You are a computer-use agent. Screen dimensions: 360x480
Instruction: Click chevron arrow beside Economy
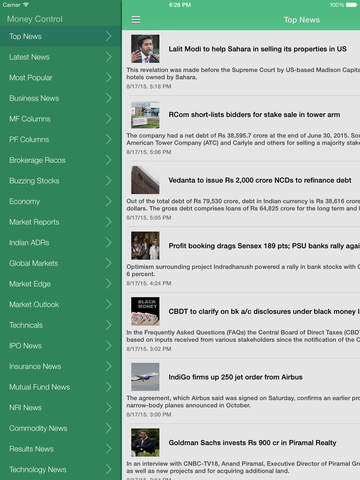[x=108, y=201]
